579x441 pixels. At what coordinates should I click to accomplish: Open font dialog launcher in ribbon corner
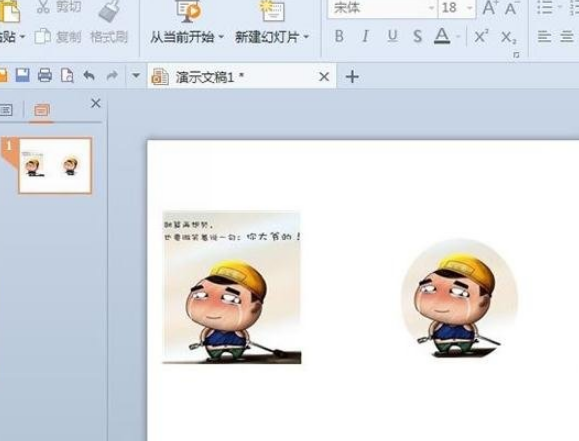pos(516,55)
